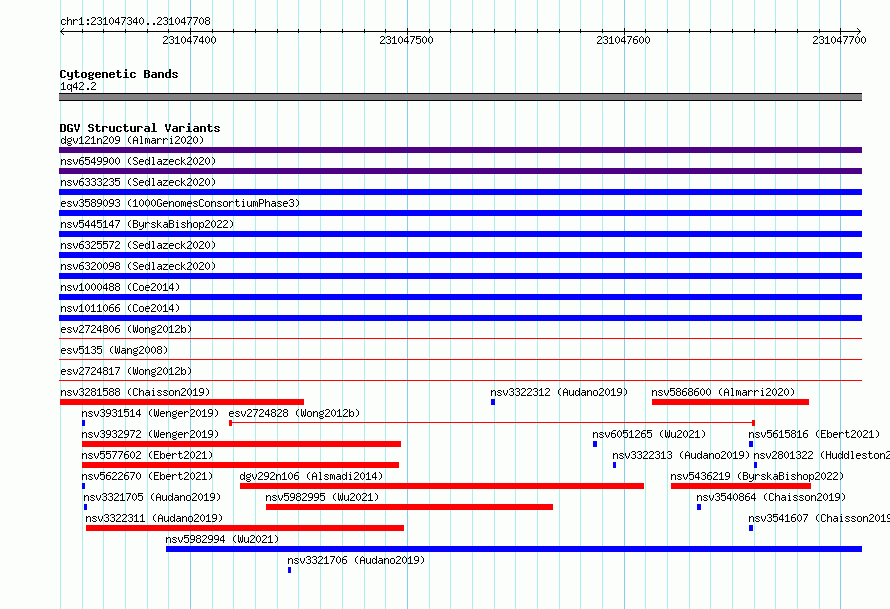Select the red nsv5982995 (Wu2021) bar

click(x=409, y=507)
